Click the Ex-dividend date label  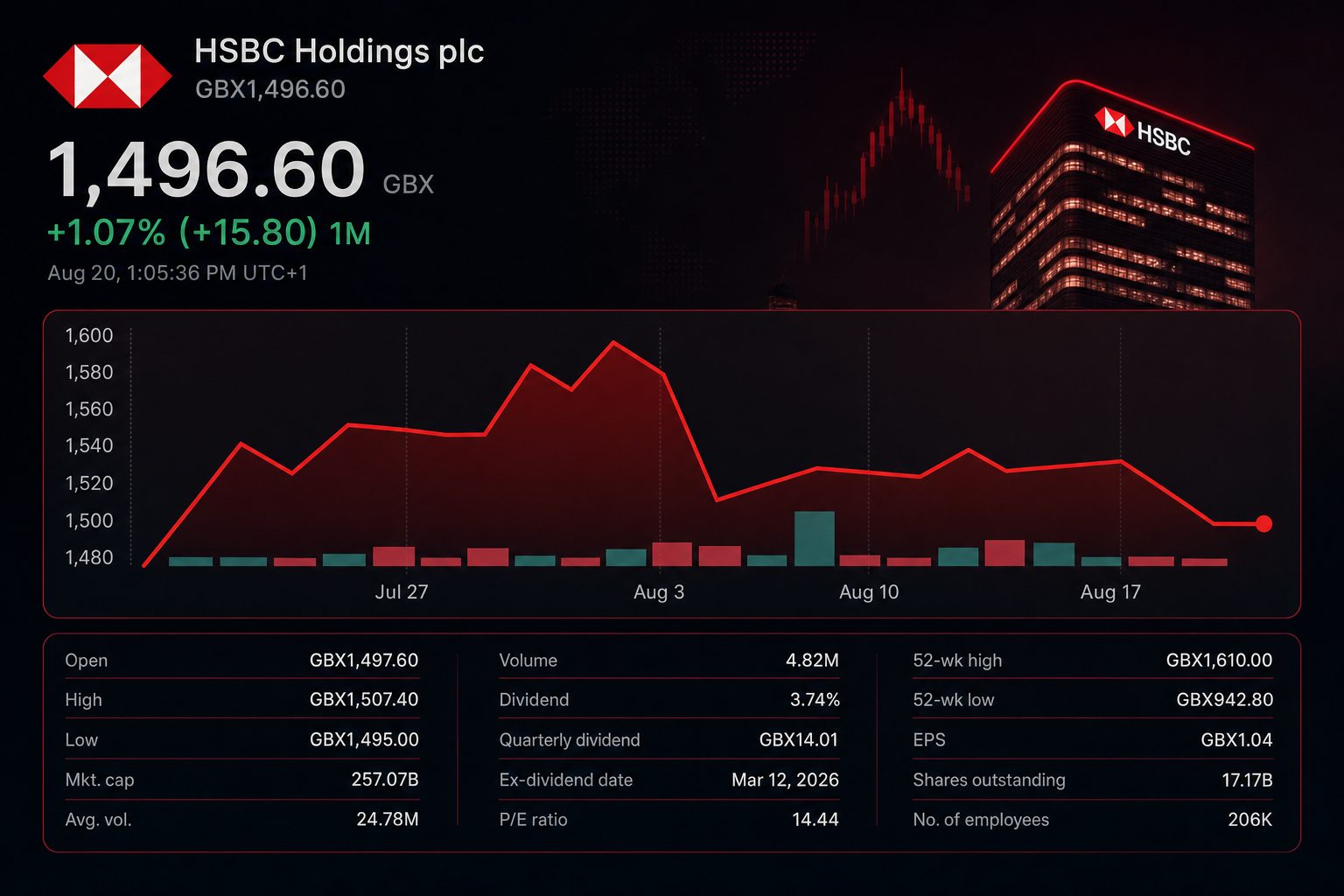pyautogui.click(x=565, y=780)
